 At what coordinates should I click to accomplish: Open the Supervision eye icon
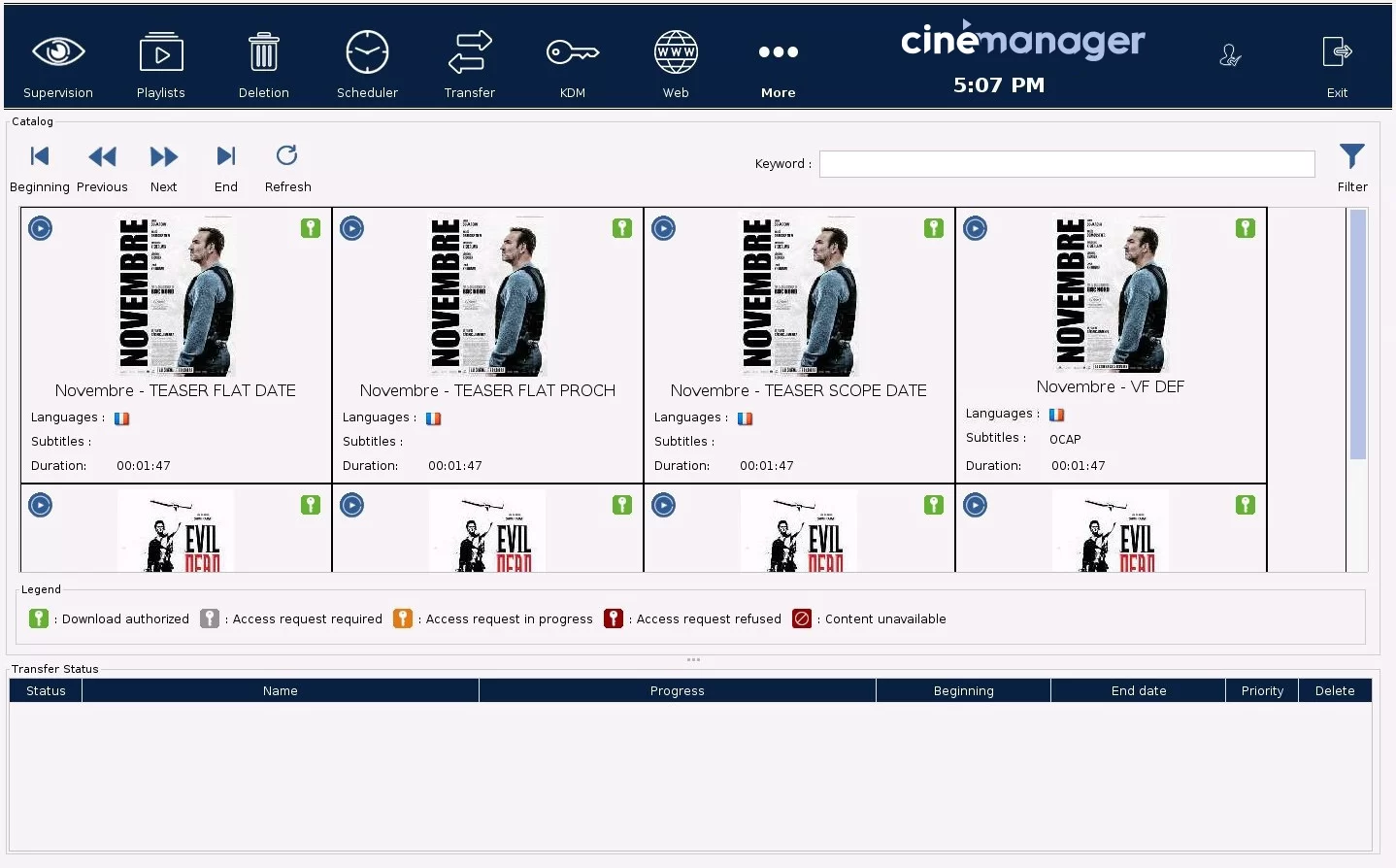(x=58, y=52)
